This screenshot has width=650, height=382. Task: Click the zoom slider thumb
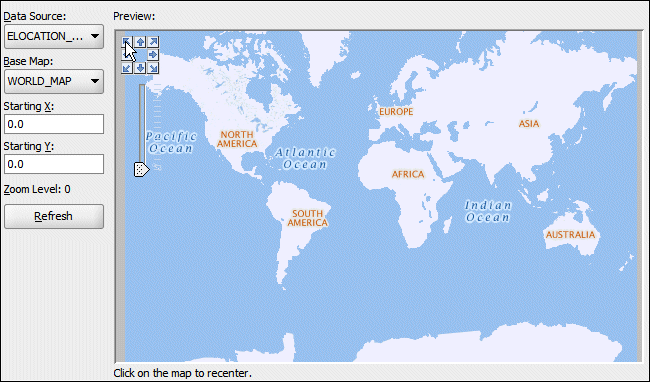(x=141, y=169)
